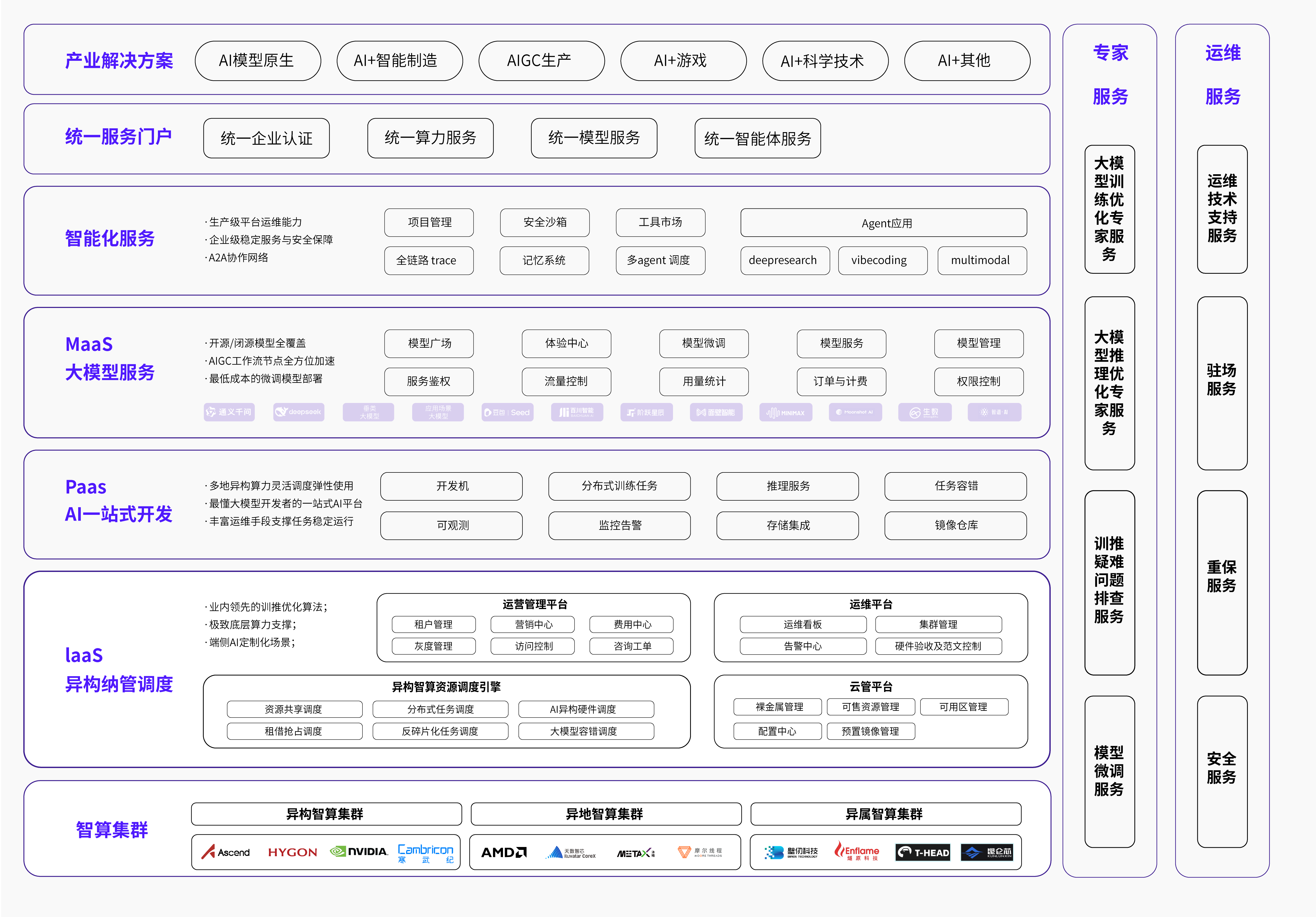Click the 天数智芯 Iluvatar CoreX logo
The height and width of the screenshot is (917, 1316).
[x=571, y=853]
